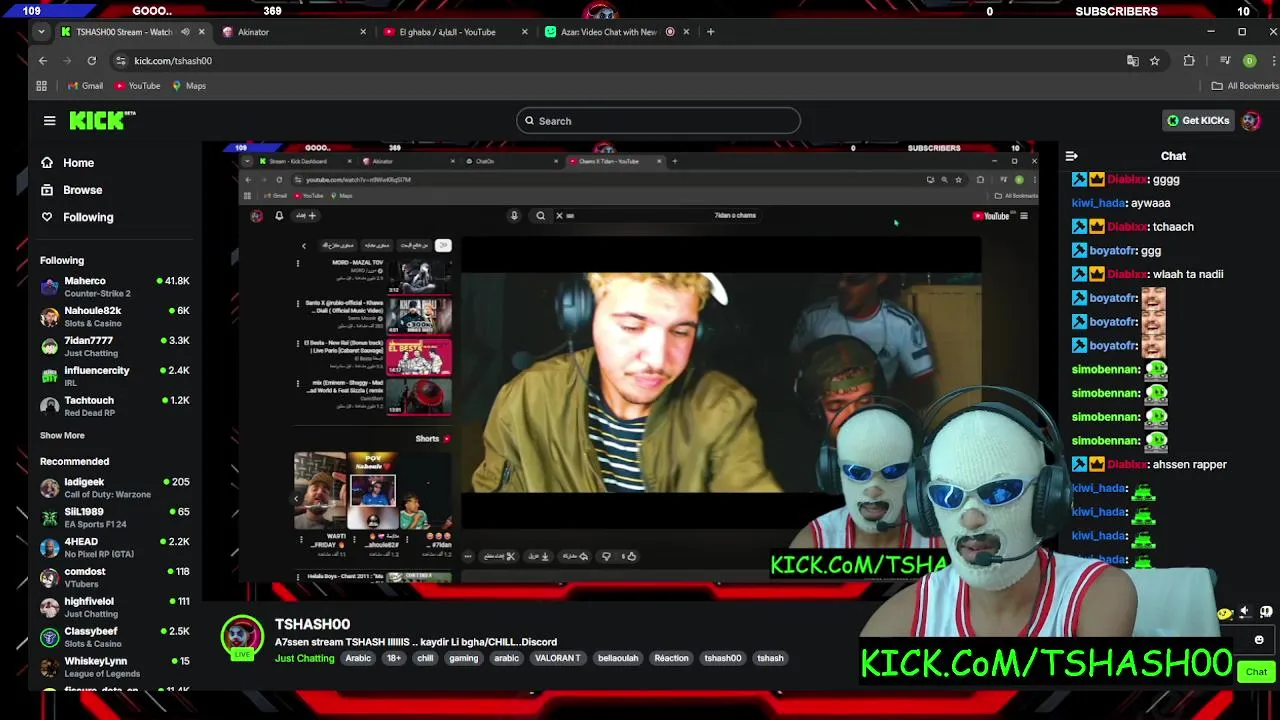This screenshot has height=720, width=1280.
Task: Select the TSHASH00 Stream tab
Action: tap(131, 32)
